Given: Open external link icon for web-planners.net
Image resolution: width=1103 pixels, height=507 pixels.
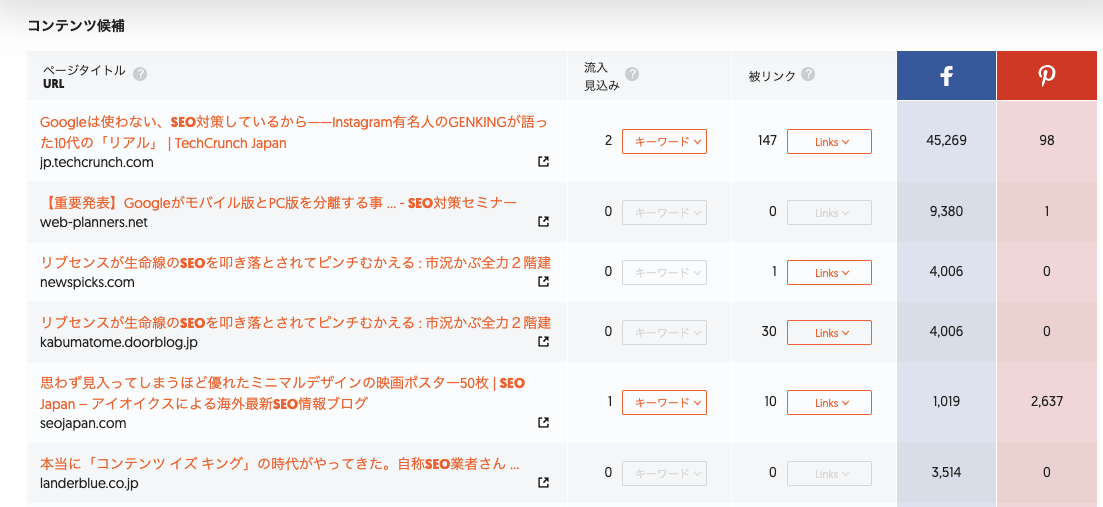Looking at the screenshot, I should click(543, 222).
